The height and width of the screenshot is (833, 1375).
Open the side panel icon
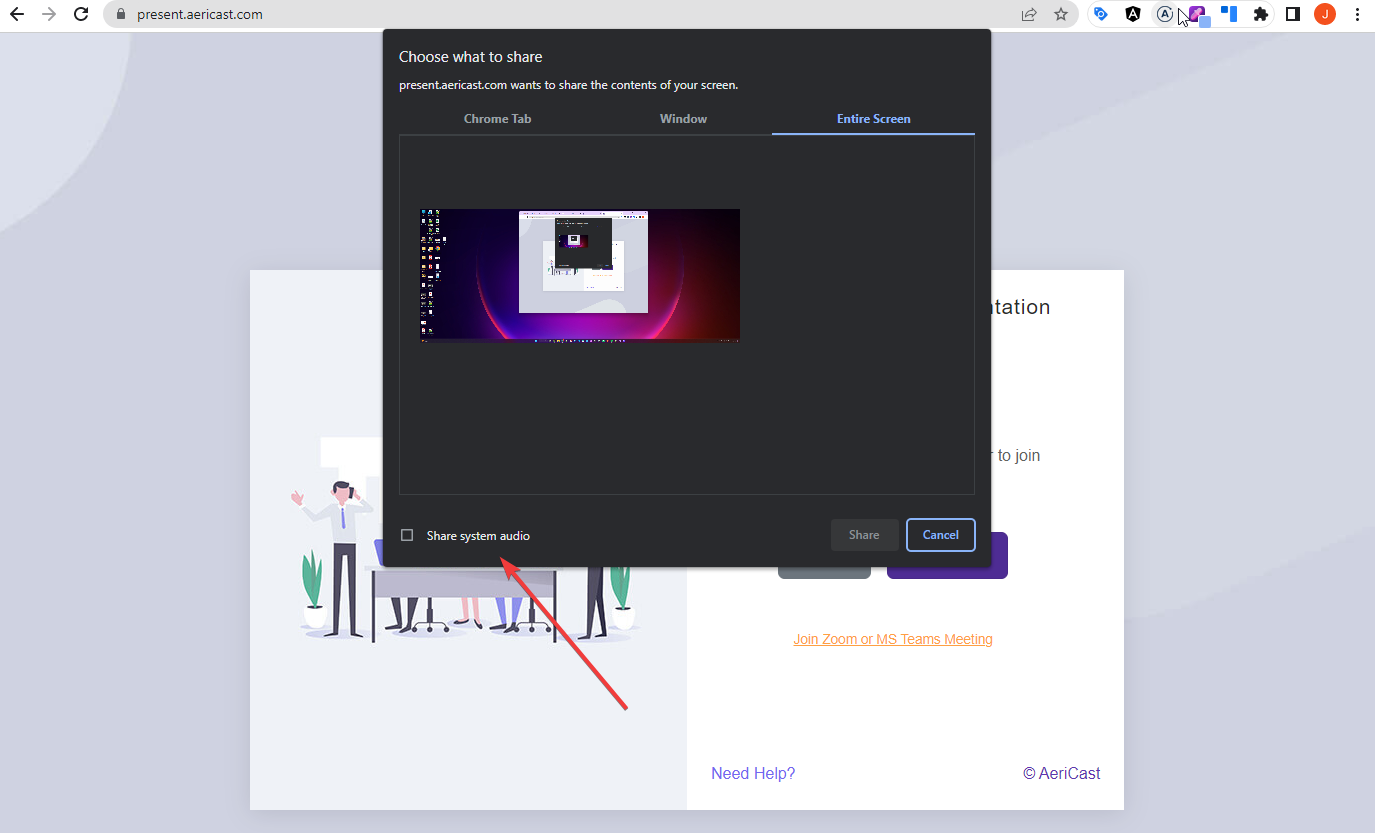(1292, 14)
